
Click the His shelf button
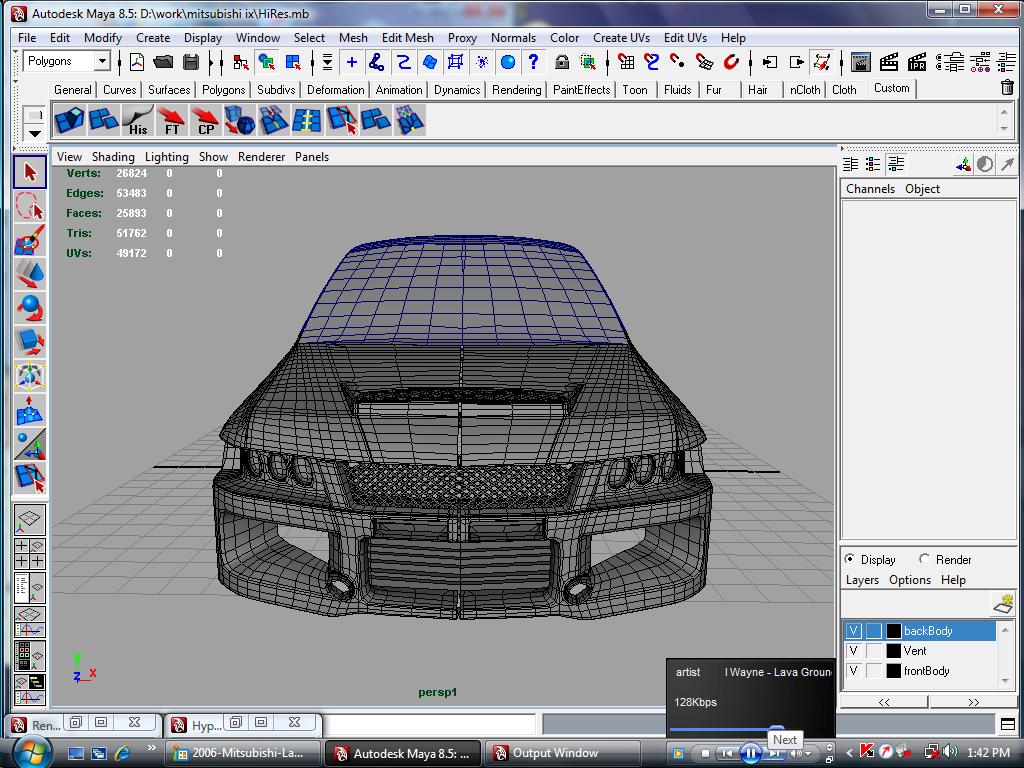point(138,121)
